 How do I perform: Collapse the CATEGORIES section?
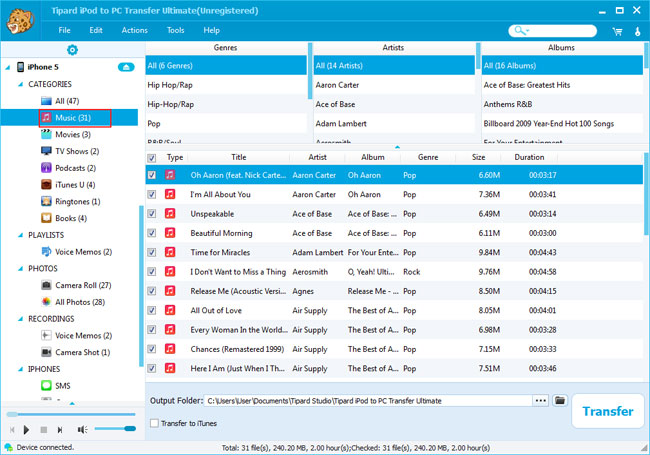point(20,84)
